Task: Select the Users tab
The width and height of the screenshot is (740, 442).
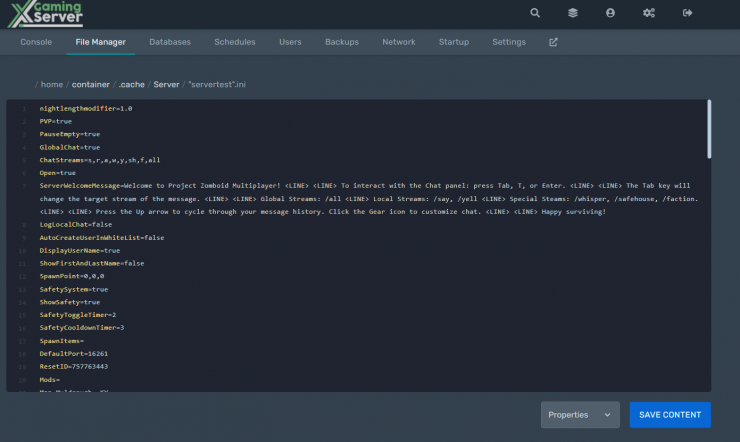Action: click(290, 43)
